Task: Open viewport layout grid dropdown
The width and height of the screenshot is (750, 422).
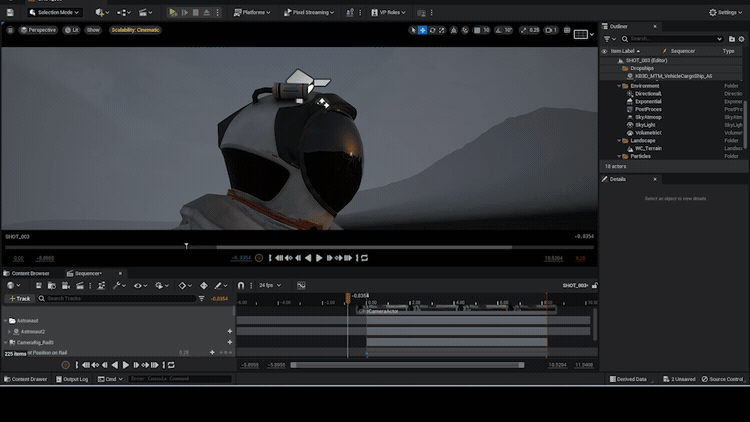Action: 584,34
